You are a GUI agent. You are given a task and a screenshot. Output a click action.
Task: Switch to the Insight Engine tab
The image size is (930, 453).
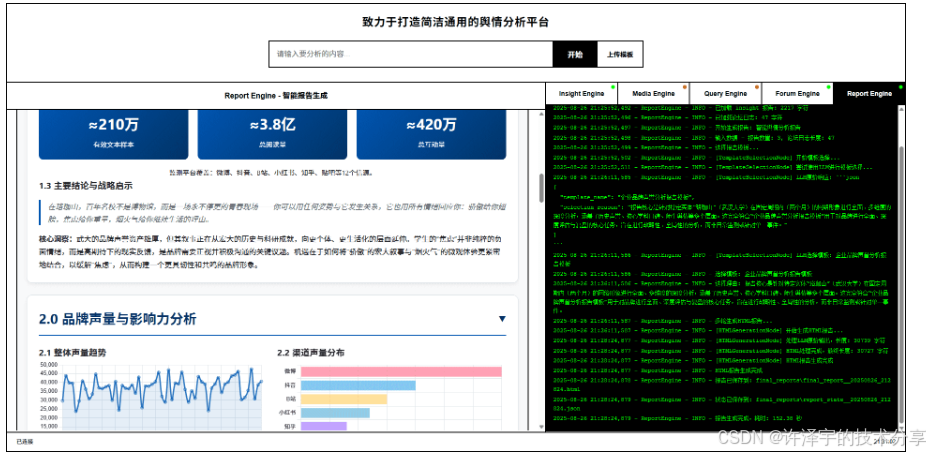click(x=581, y=94)
